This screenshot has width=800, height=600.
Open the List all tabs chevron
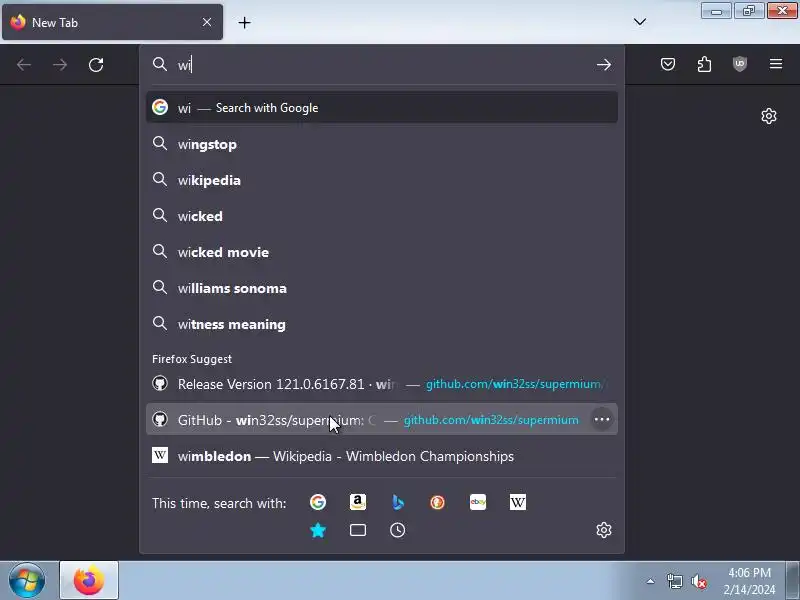tap(640, 22)
